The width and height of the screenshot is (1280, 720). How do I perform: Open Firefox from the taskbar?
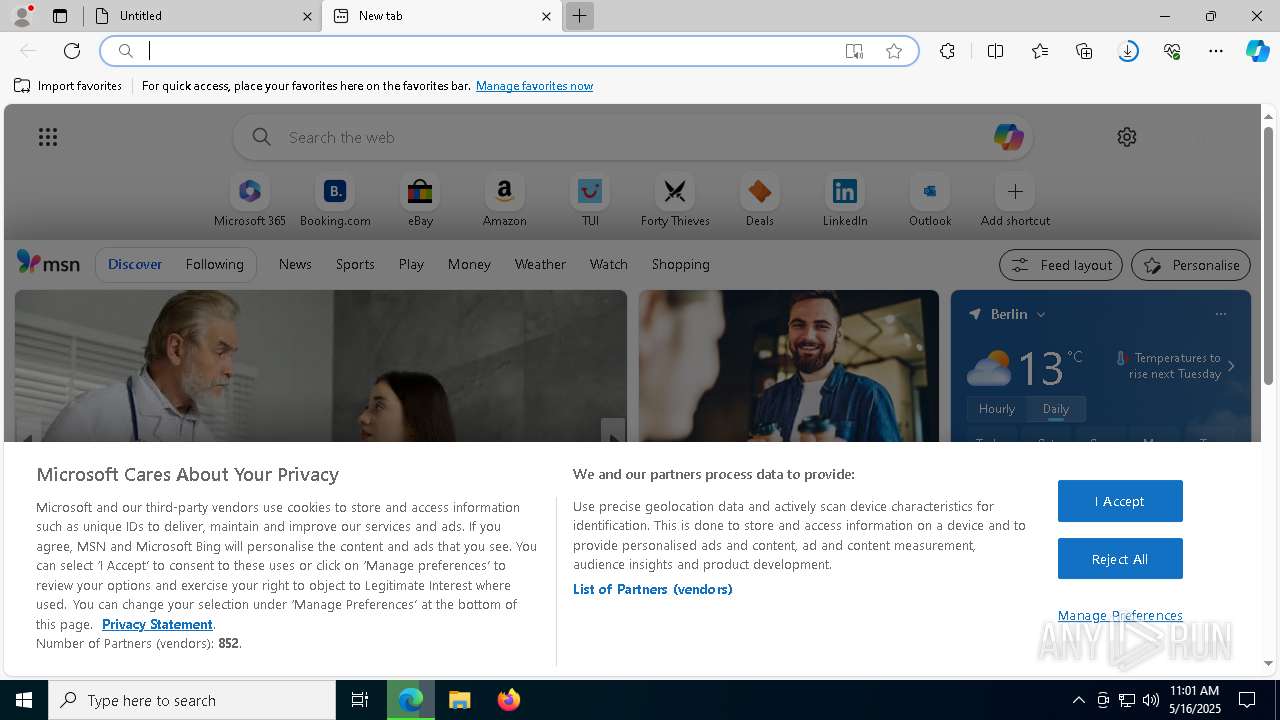pos(509,700)
